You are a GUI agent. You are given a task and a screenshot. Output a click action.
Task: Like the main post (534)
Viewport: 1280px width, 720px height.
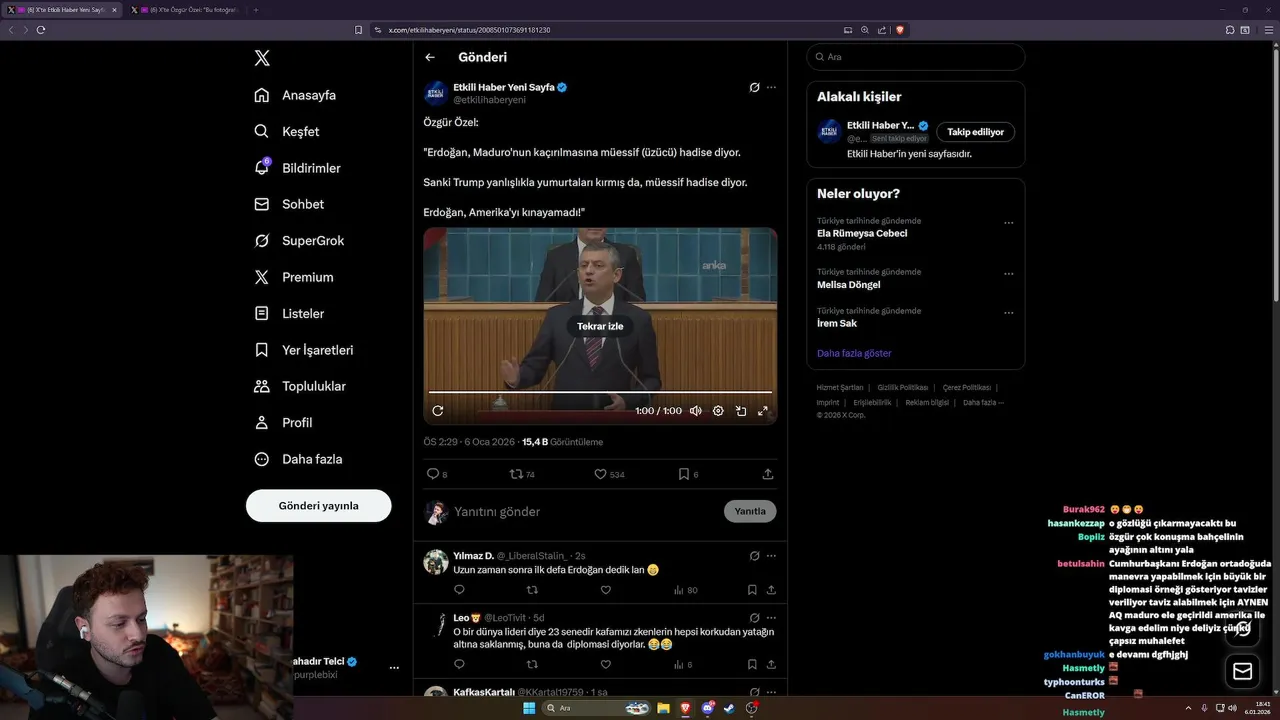[x=609, y=474]
